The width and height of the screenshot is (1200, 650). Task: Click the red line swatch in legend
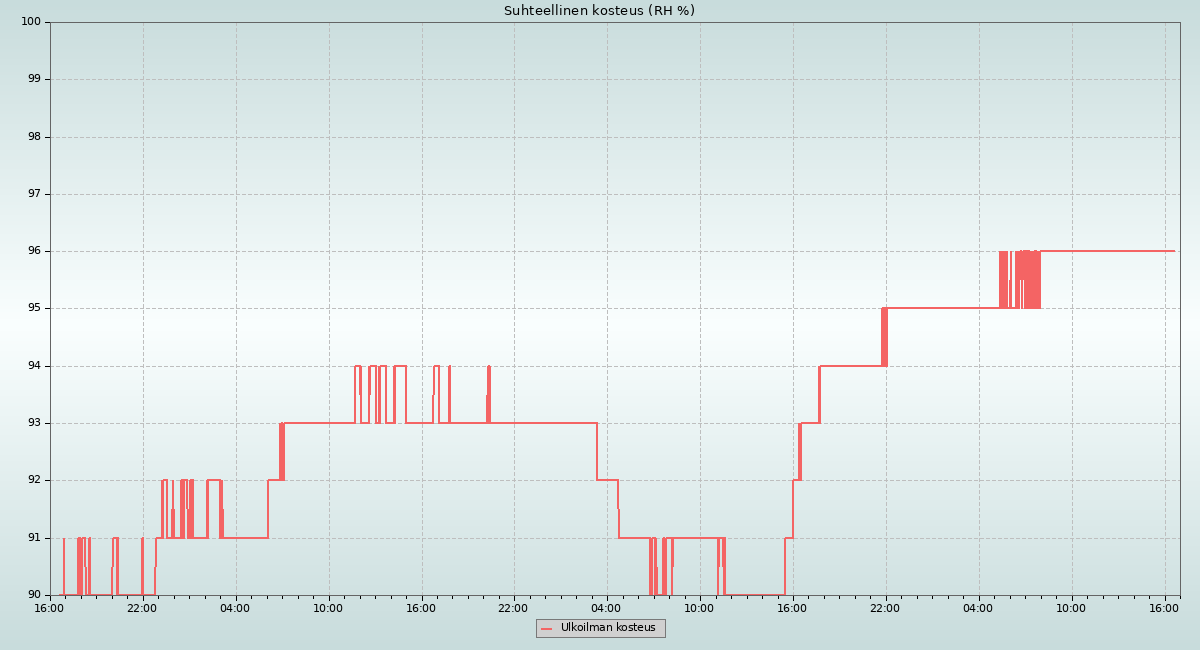coord(546,629)
